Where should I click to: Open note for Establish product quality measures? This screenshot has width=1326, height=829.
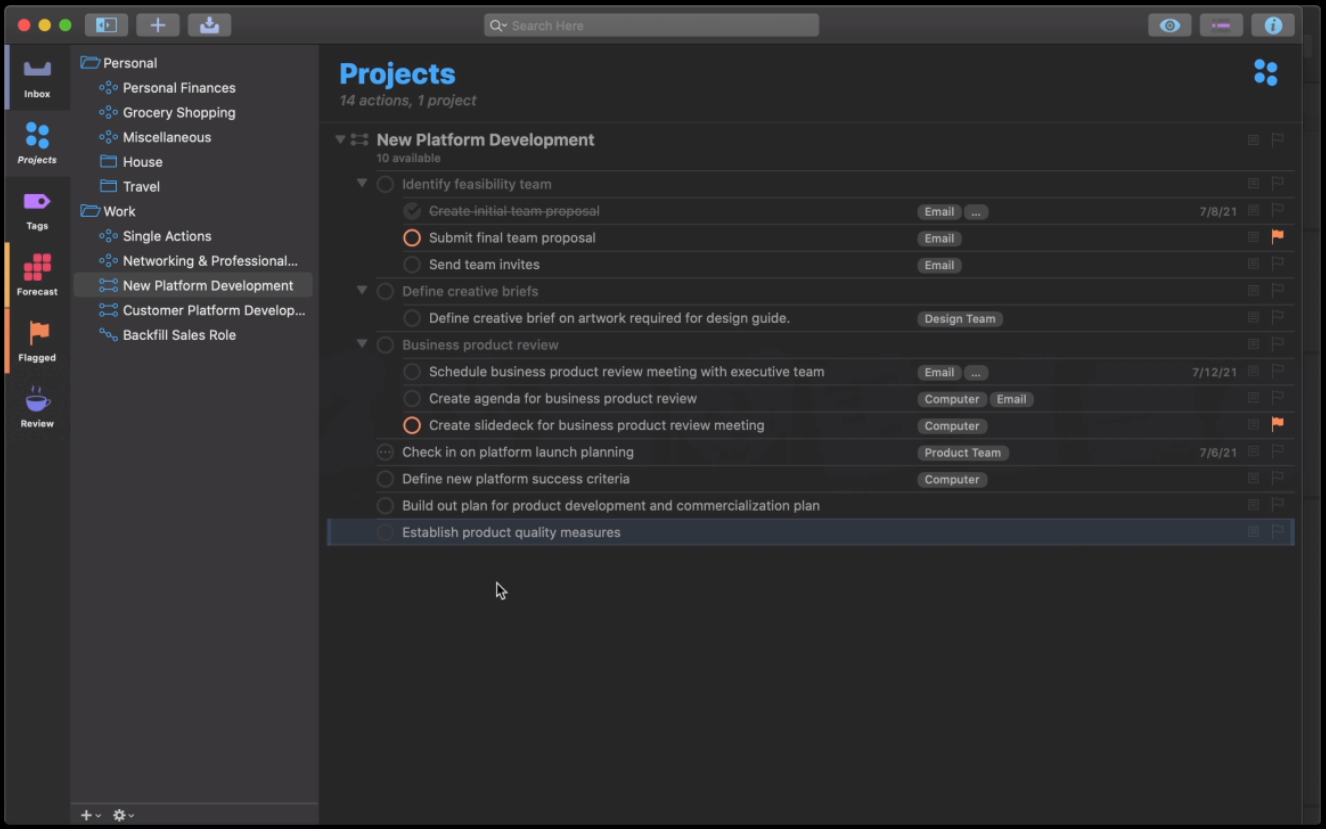click(1253, 532)
